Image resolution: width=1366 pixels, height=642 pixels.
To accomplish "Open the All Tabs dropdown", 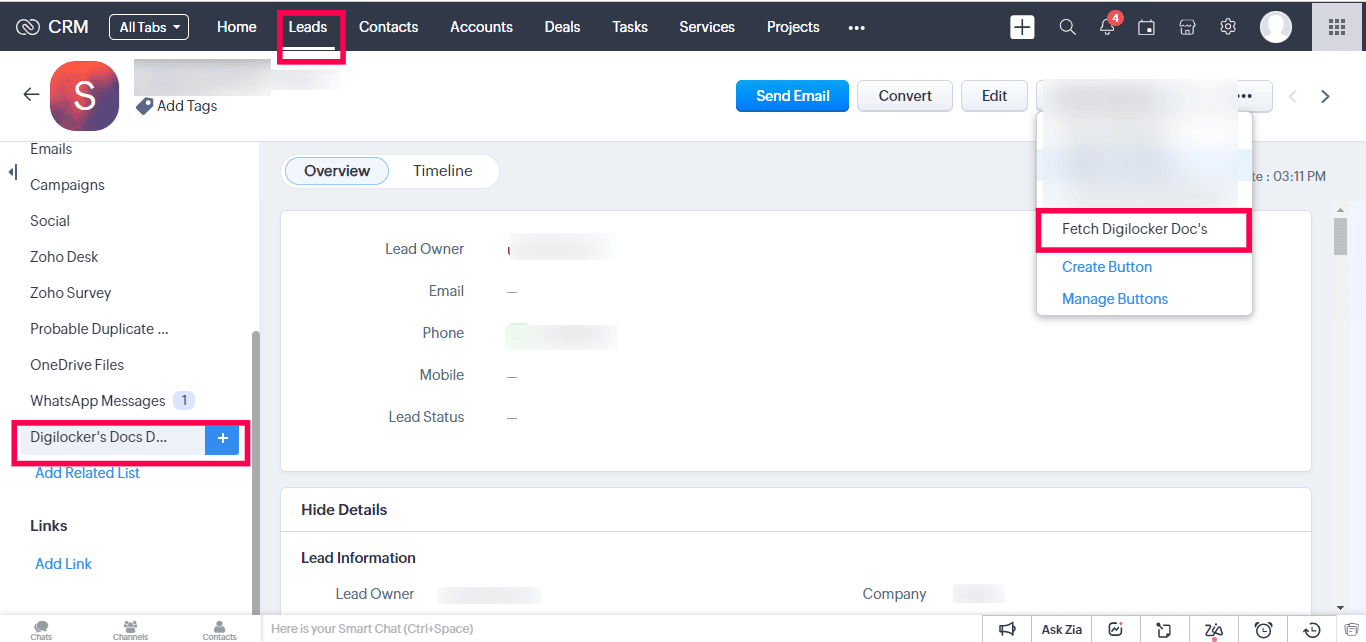I will pyautogui.click(x=149, y=27).
